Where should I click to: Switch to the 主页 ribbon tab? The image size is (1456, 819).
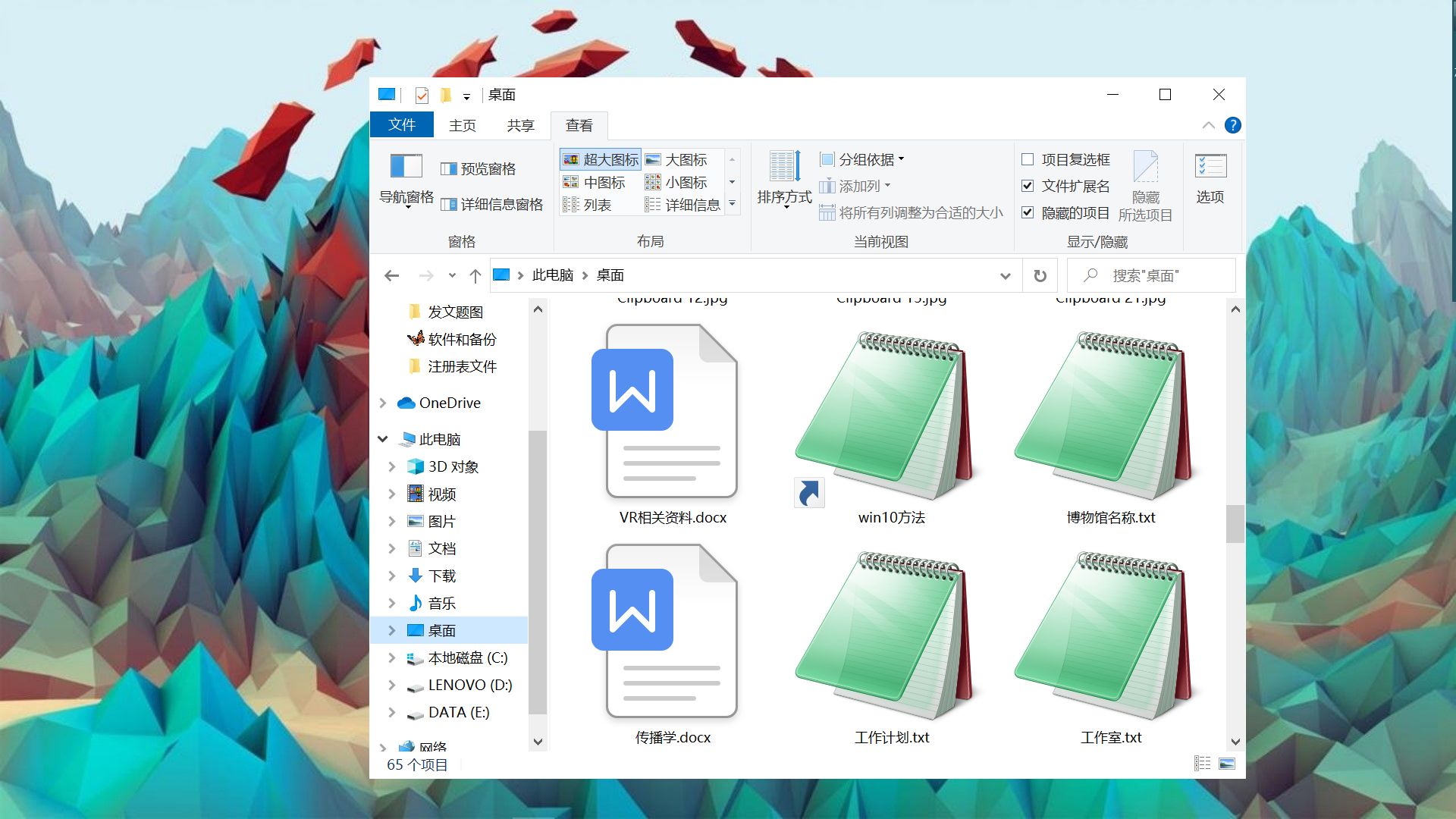[462, 125]
